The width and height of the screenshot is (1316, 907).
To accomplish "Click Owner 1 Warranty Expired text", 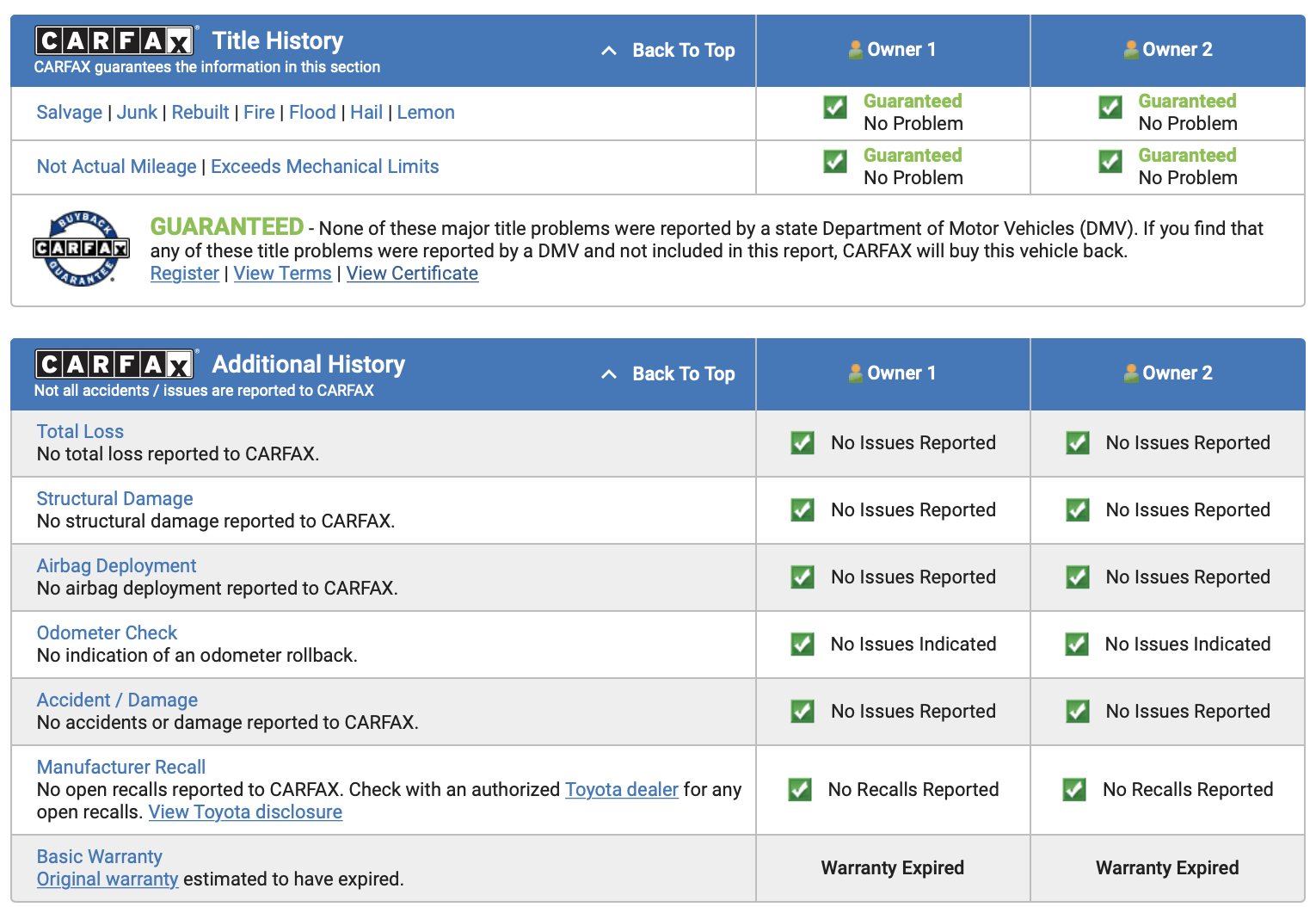I will pos(893,868).
